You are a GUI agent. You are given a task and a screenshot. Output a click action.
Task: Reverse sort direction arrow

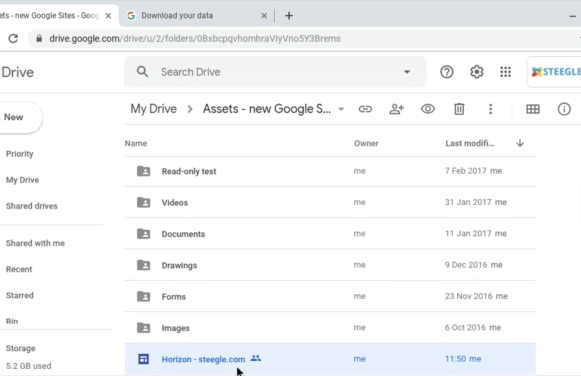pyautogui.click(x=520, y=143)
